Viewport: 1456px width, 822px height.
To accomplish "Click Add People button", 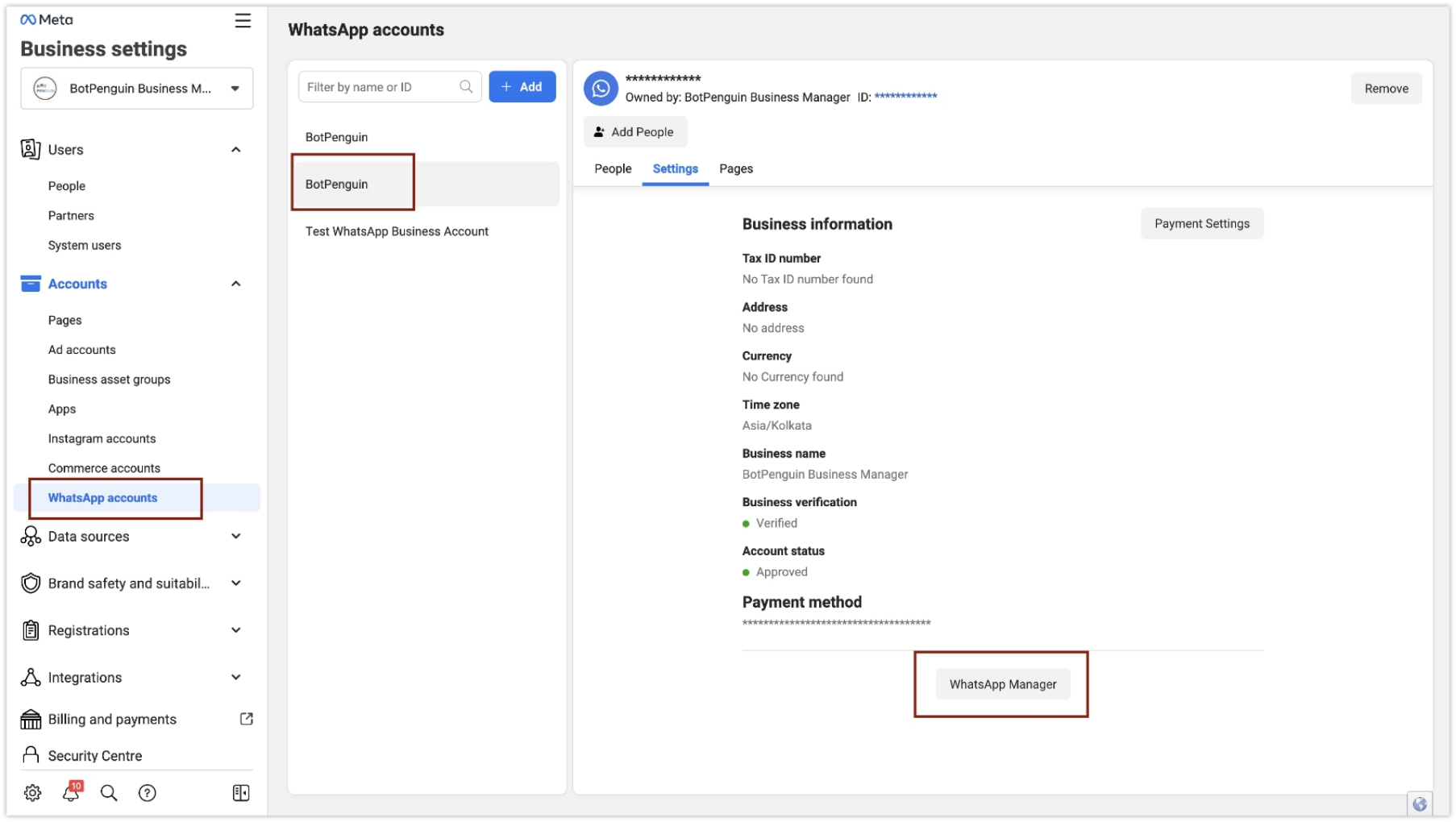I will pyautogui.click(x=634, y=132).
